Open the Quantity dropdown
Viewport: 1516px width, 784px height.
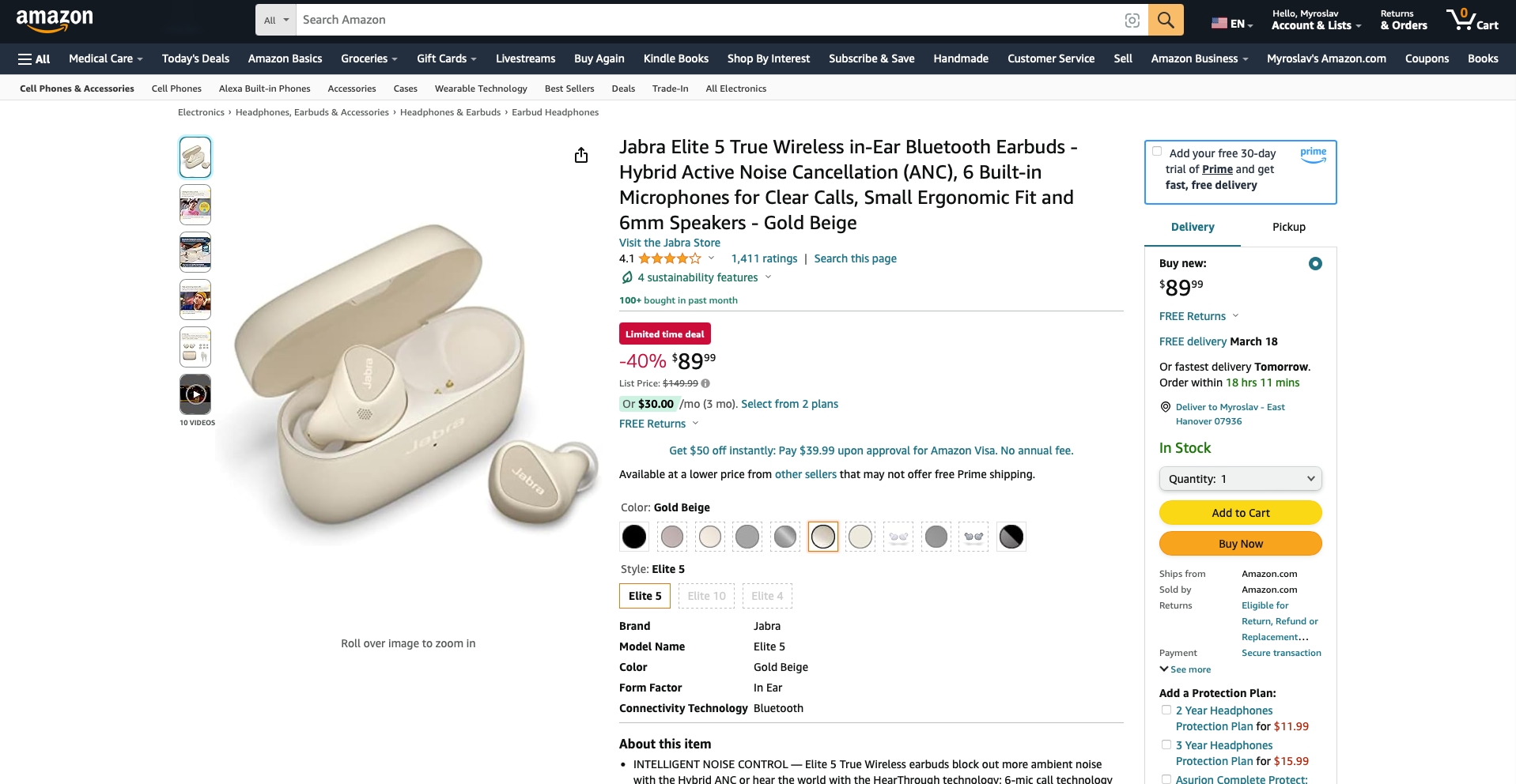1240,479
